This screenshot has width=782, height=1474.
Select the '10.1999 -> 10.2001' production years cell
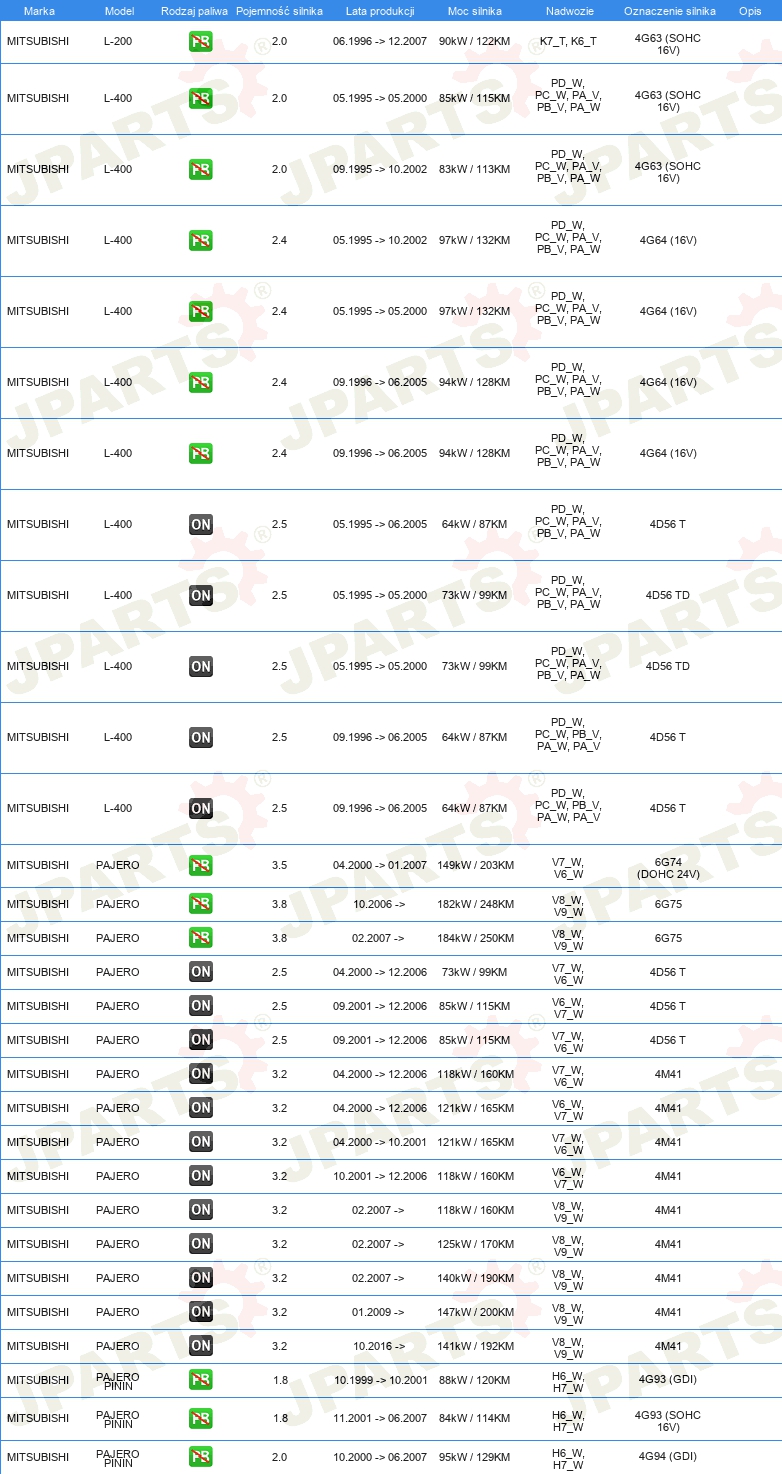(x=380, y=1380)
